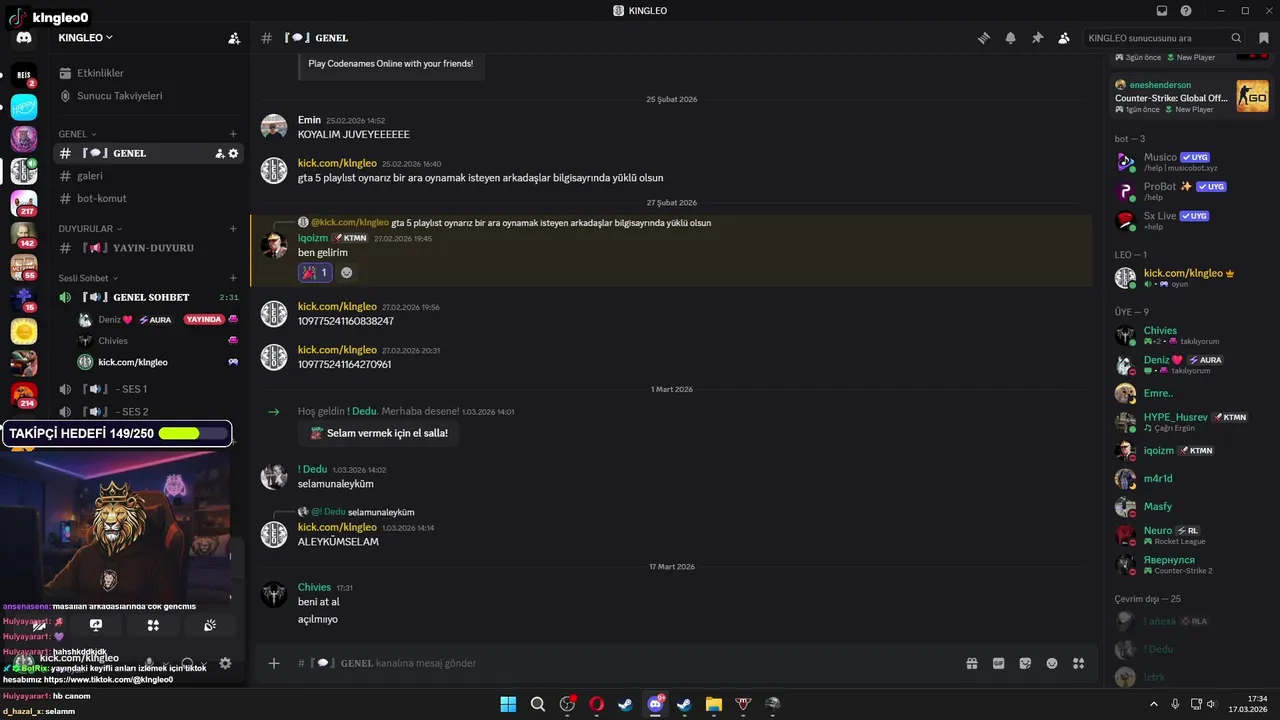Toggle the party popper reaction count 1

point(315,272)
